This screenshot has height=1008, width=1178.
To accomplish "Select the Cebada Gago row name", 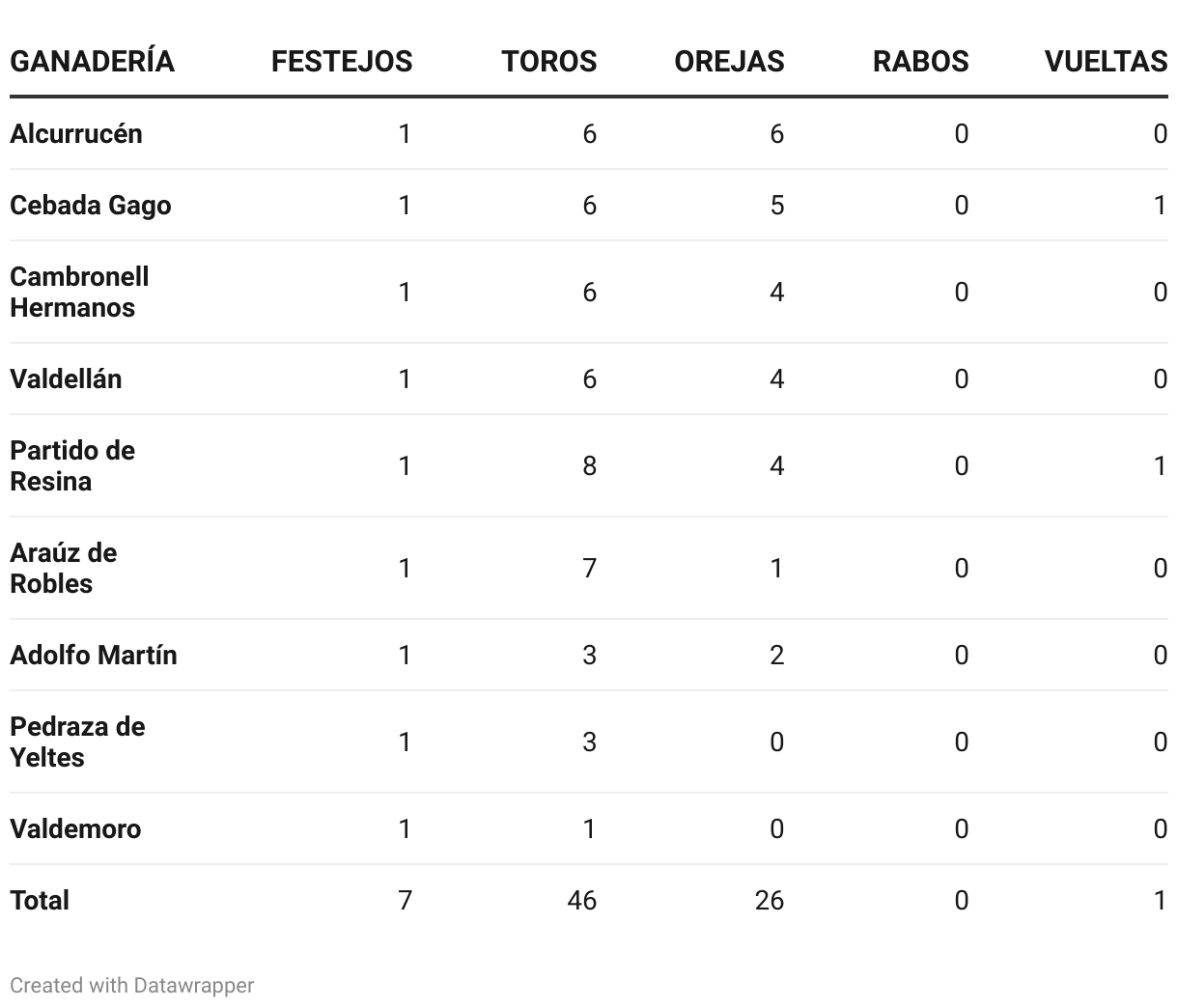I will click(91, 206).
